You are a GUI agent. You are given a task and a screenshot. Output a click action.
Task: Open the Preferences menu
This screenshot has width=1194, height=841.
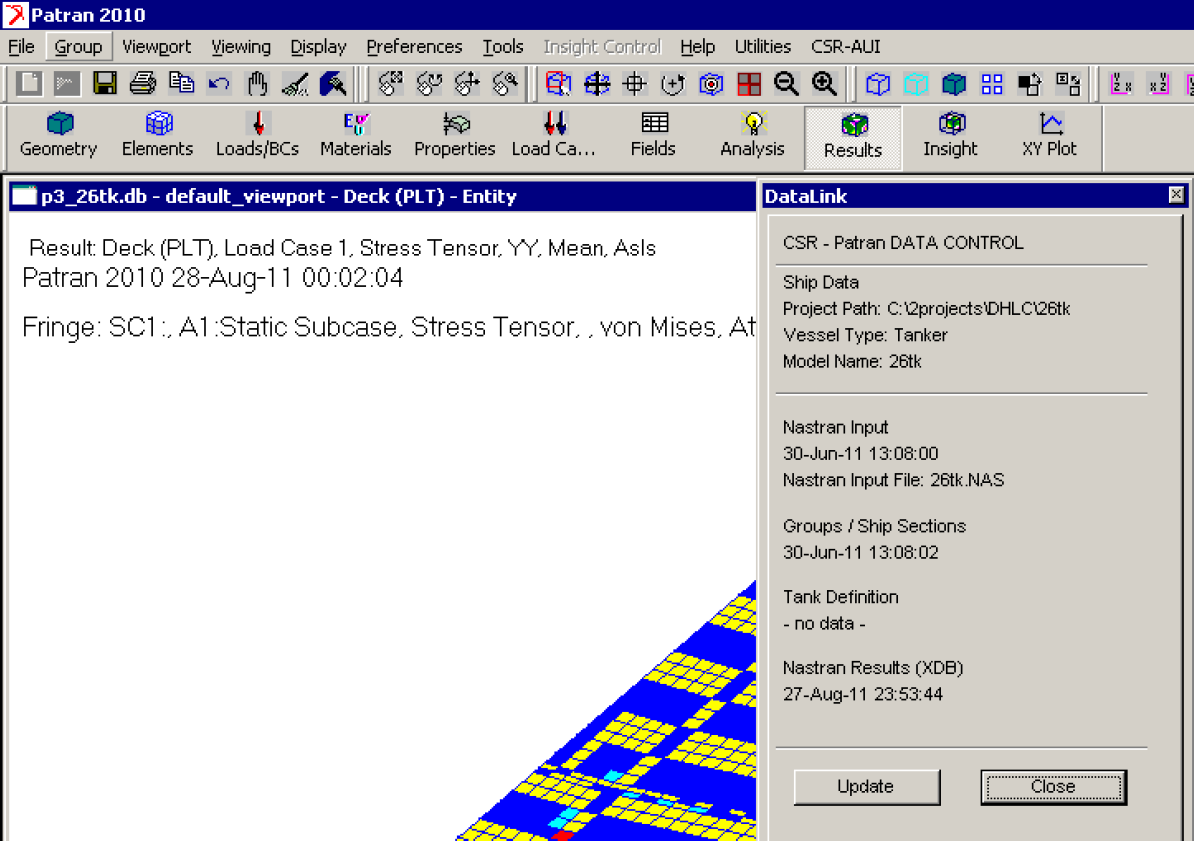[414, 46]
